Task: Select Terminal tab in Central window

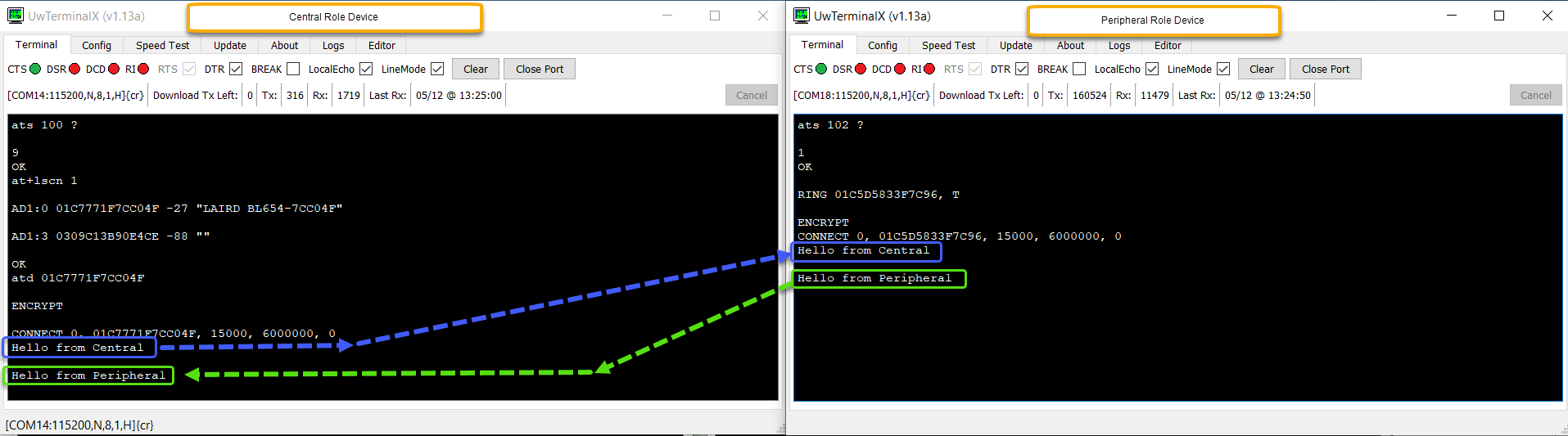Action: point(37,45)
